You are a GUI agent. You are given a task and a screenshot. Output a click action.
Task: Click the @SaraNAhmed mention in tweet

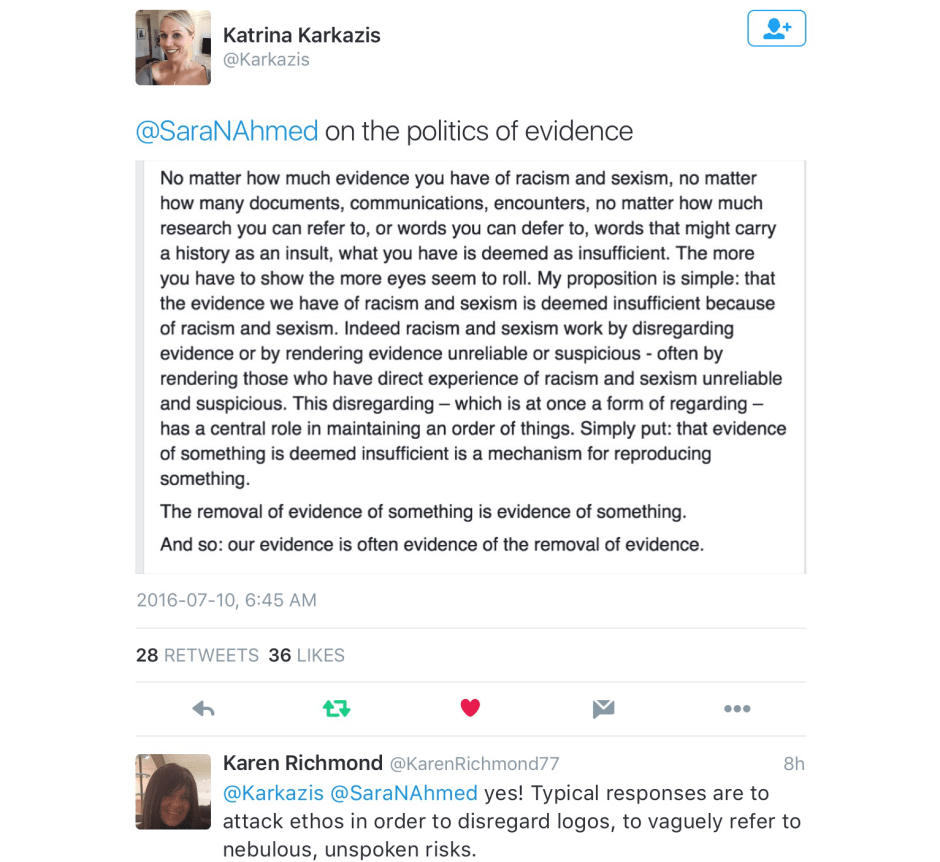click(227, 131)
